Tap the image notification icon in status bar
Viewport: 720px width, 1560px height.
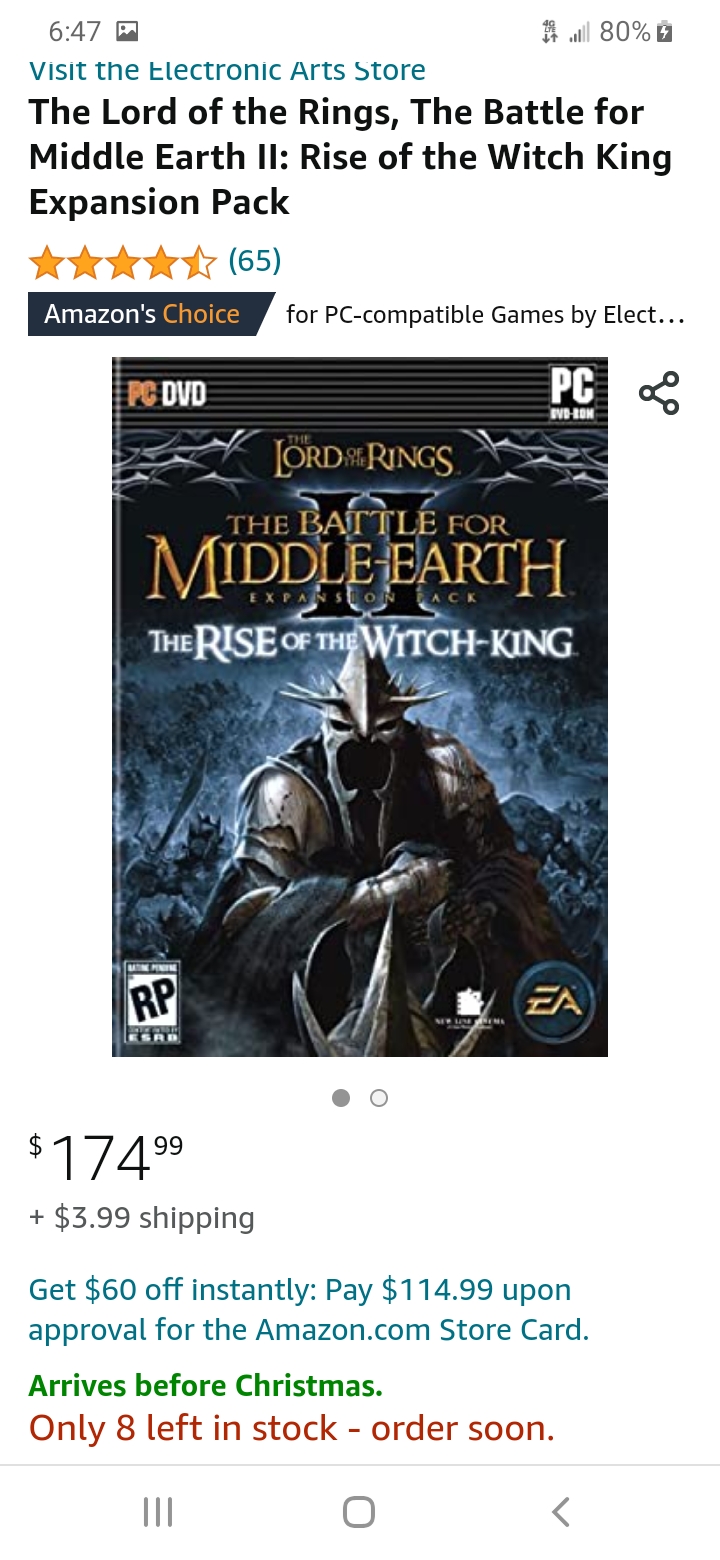(x=127, y=32)
